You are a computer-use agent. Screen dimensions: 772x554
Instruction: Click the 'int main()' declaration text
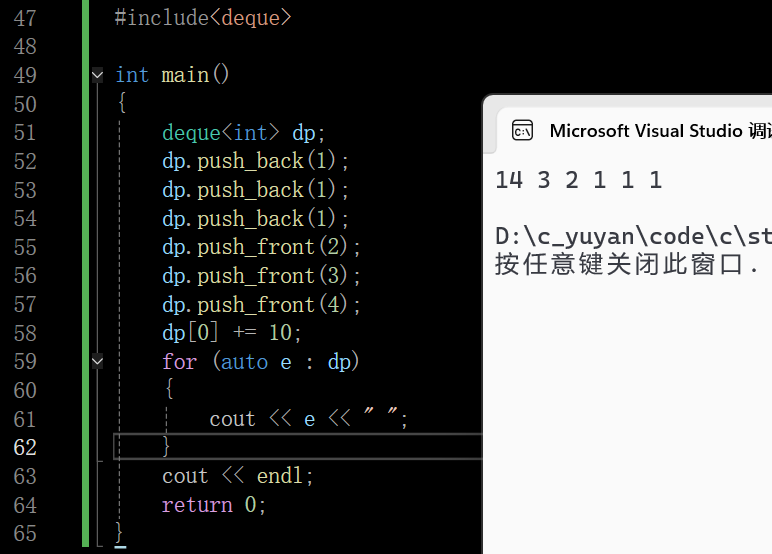(x=172, y=75)
